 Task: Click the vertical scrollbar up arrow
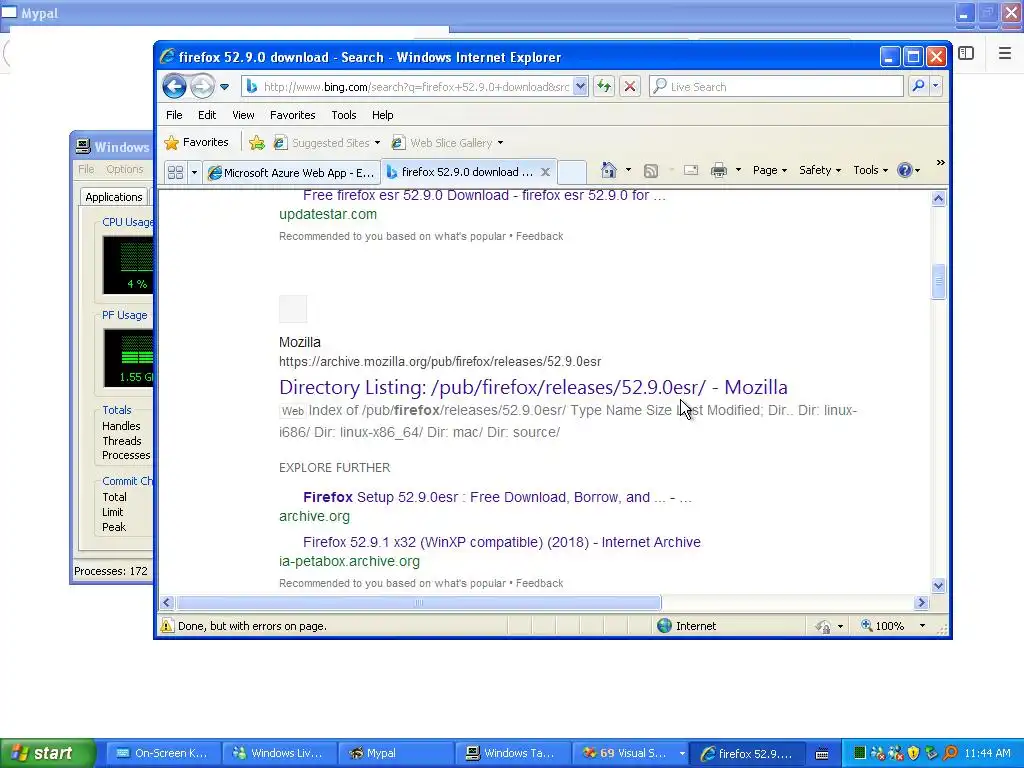pos(938,198)
